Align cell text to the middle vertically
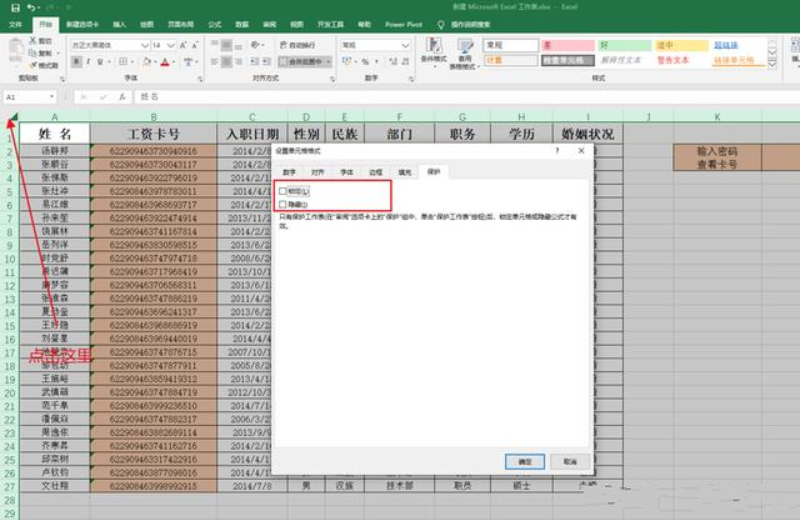The height and width of the screenshot is (520, 801). tap(226, 45)
